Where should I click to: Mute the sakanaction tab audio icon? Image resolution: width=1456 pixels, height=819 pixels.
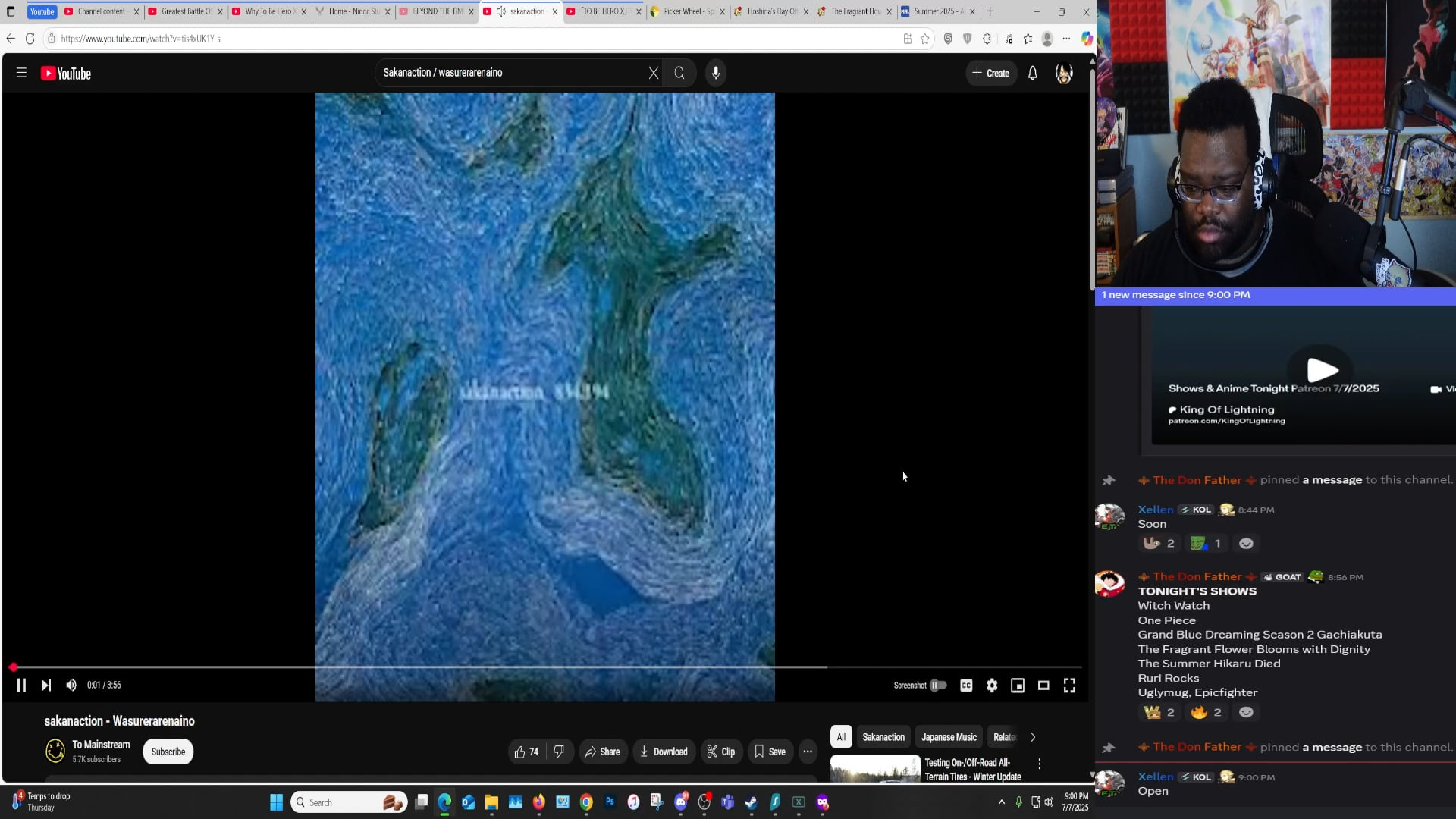(501, 11)
